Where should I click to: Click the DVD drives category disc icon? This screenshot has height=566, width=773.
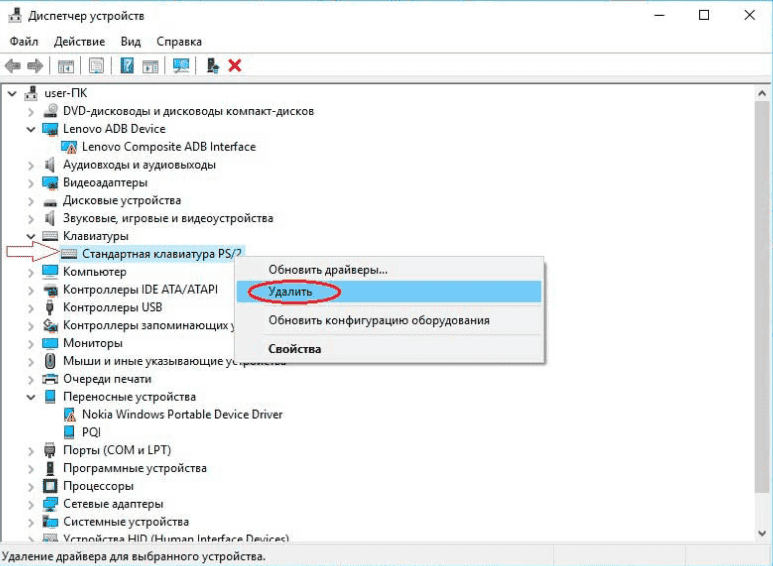[x=50, y=111]
